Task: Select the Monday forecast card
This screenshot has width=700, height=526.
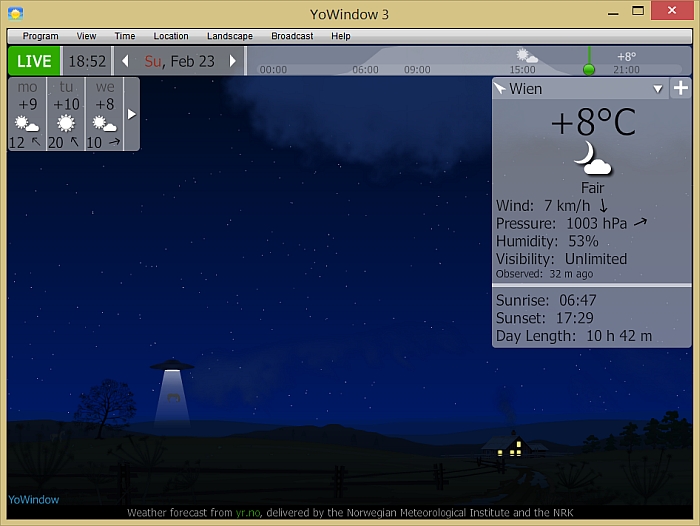Action: pos(27,114)
